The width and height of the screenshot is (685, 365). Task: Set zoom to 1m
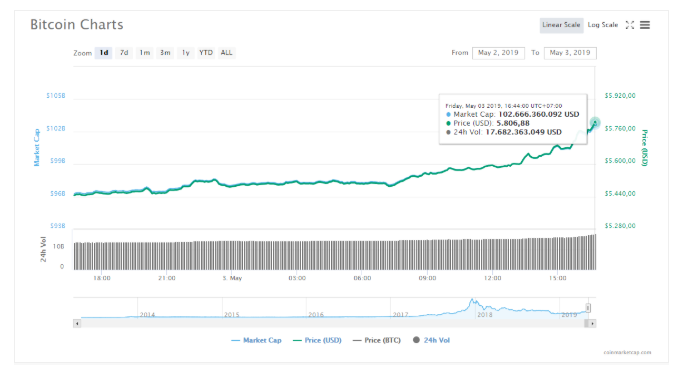[145, 53]
